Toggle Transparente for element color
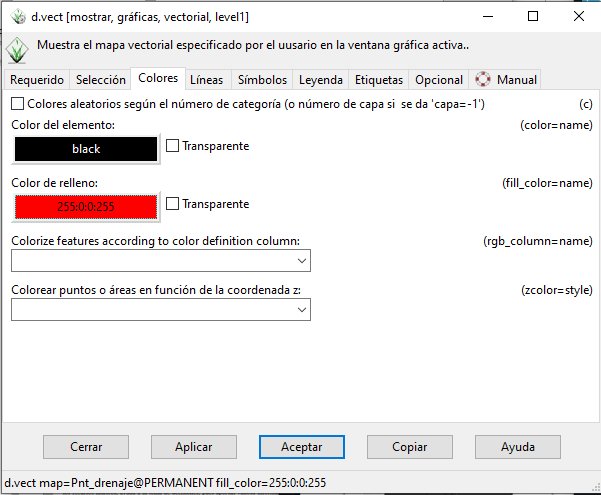This screenshot has height=495, width=601. (x=173, y=146)
